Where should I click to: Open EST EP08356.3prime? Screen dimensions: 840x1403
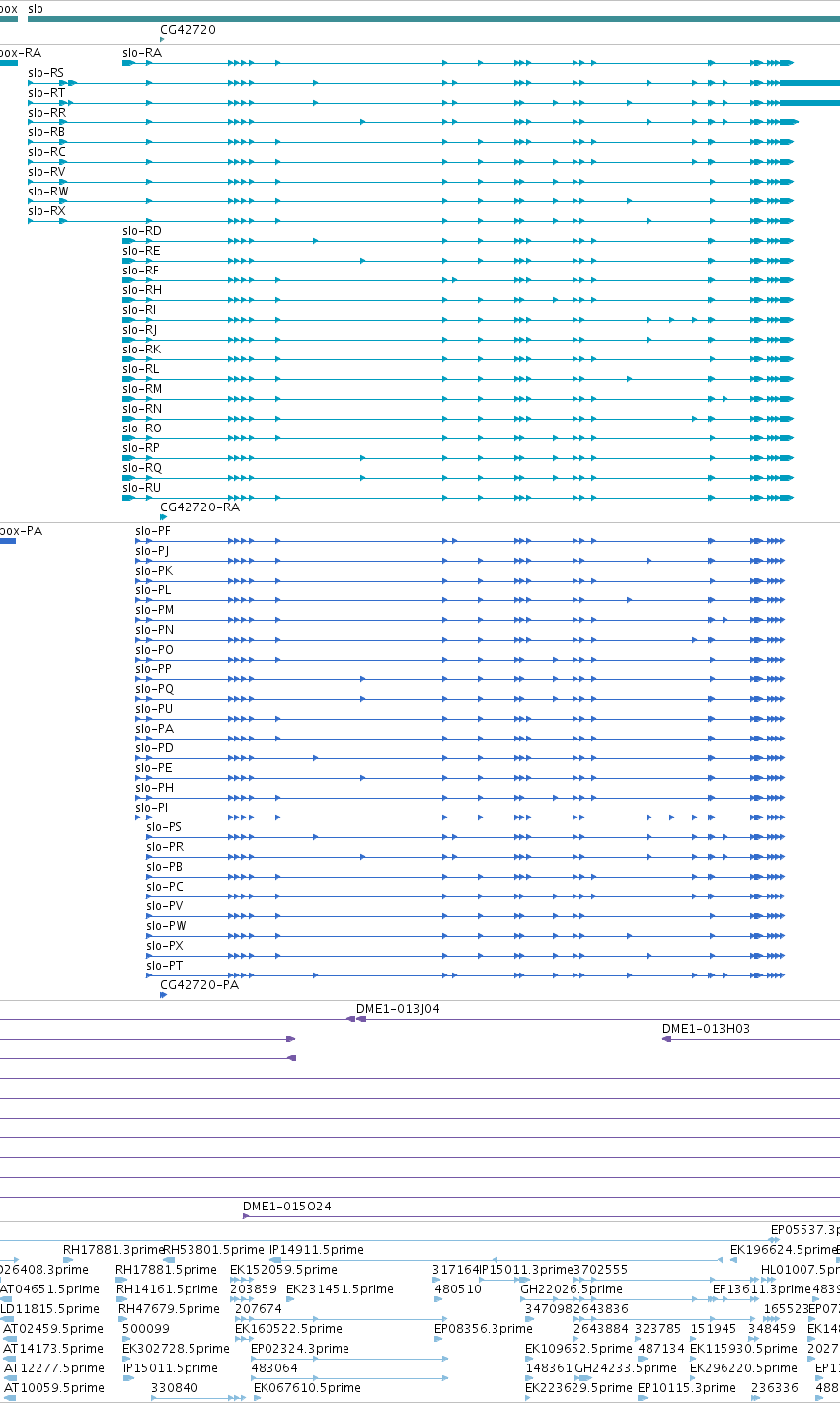[x=484, y=1329]
